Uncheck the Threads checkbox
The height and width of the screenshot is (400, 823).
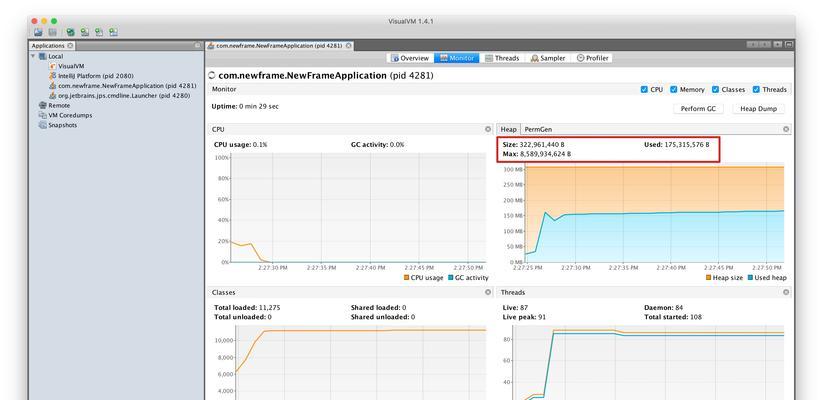[756, 90]
